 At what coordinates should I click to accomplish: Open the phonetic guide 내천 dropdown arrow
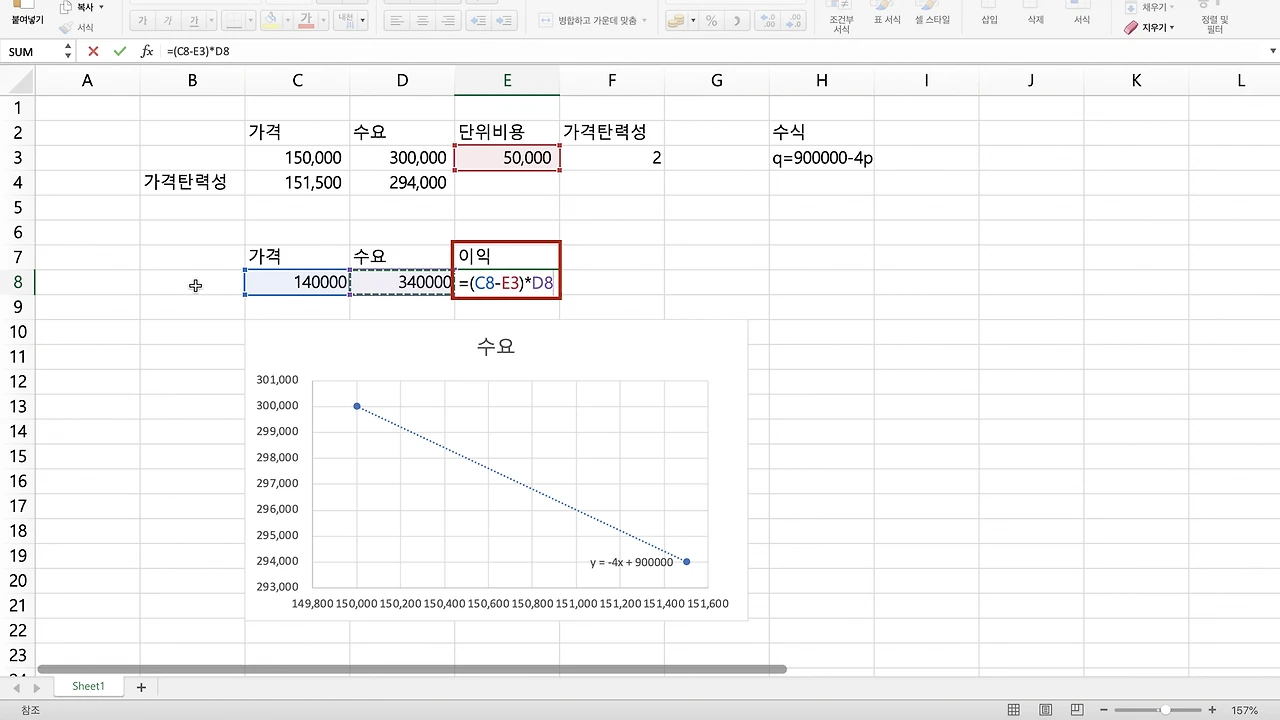(x=362, y=20)
